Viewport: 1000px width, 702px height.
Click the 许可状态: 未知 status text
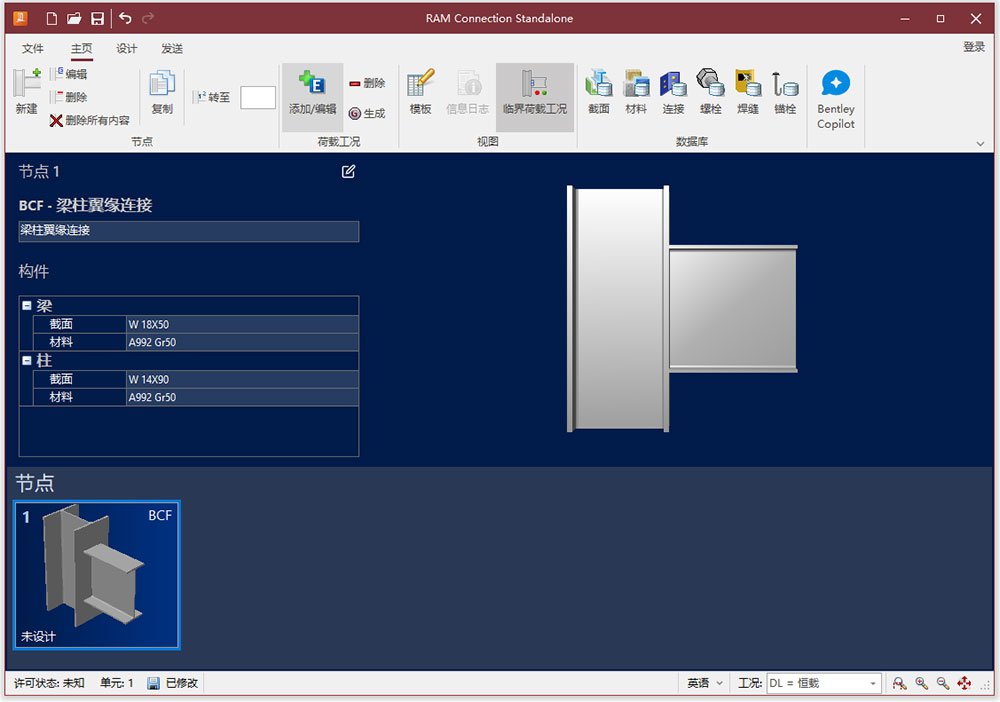(49, 683)
